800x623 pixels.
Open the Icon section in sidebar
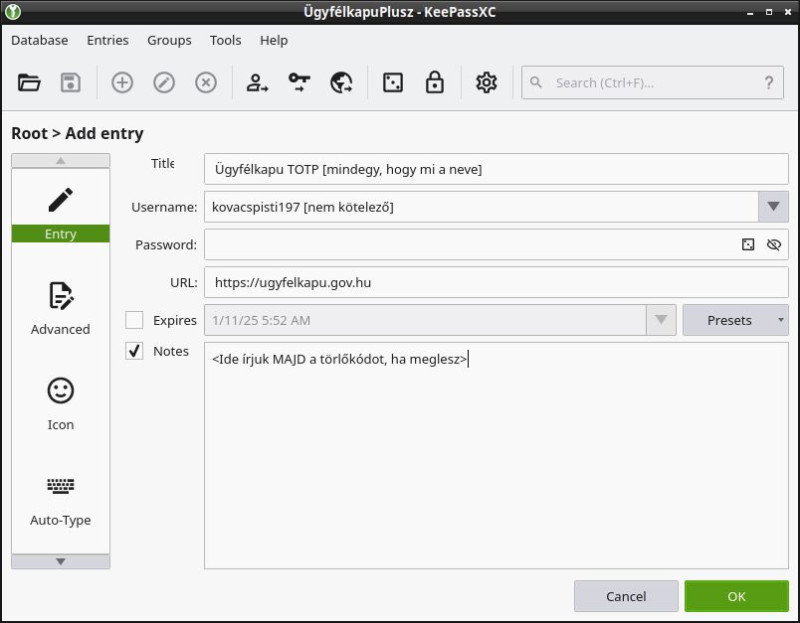(x=61, y=404)
